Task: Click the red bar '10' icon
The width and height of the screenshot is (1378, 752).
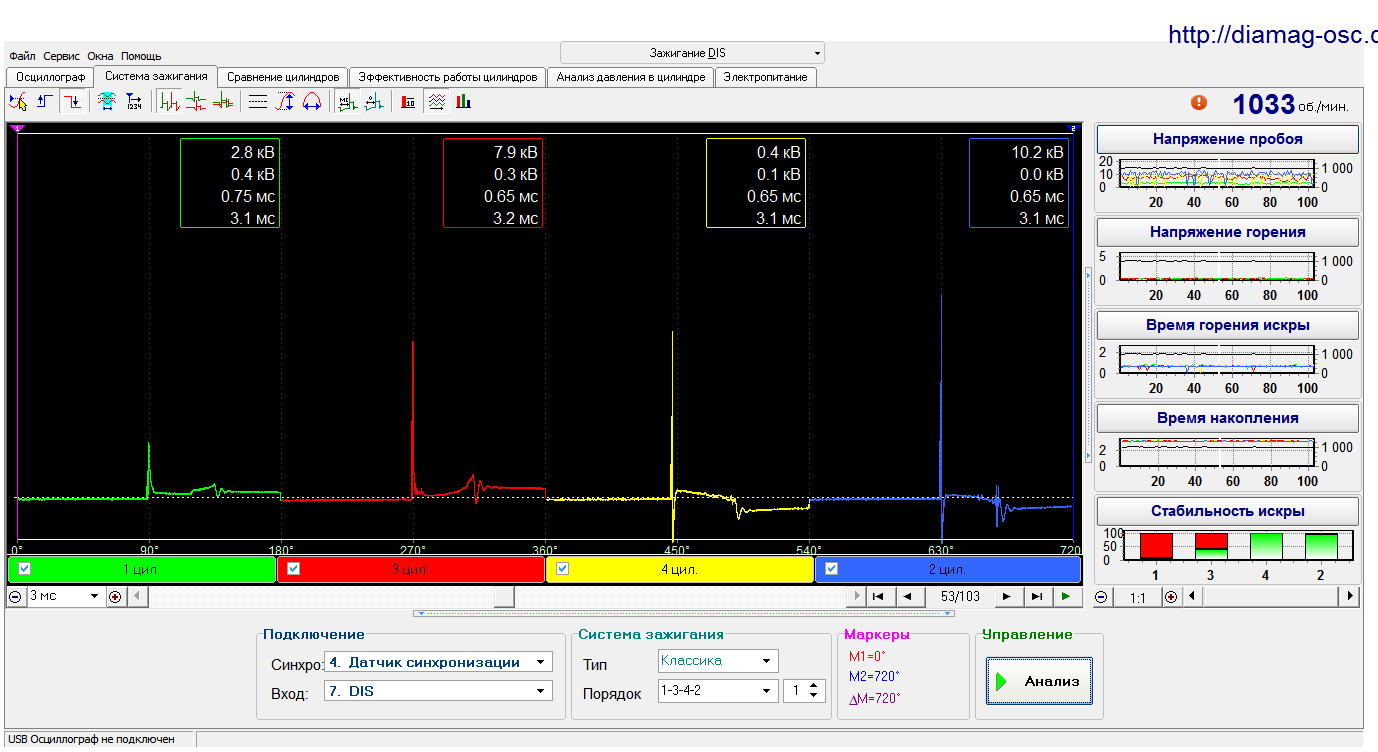Action: click(409, 101)
